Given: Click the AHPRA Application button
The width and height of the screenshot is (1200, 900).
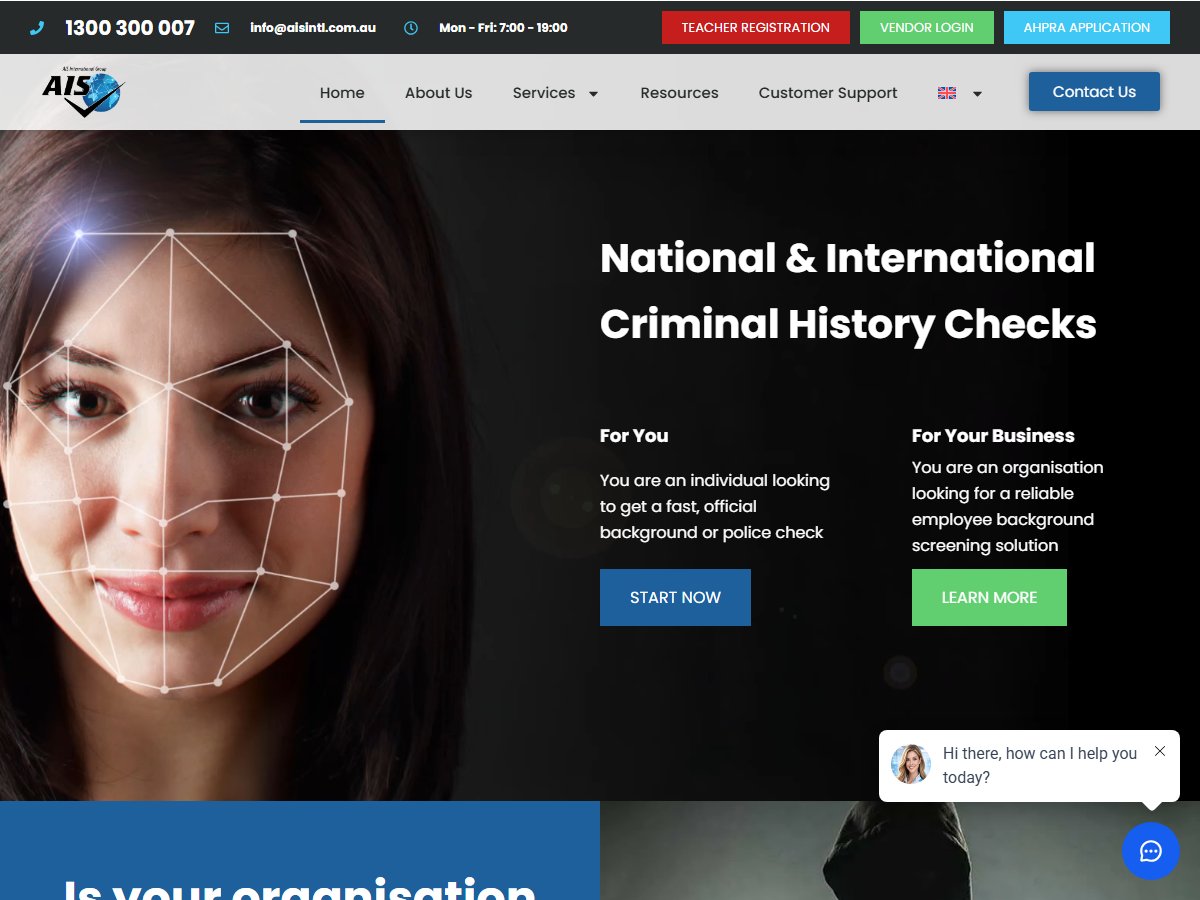Looking at the screenshot, I should (1087, 28).
